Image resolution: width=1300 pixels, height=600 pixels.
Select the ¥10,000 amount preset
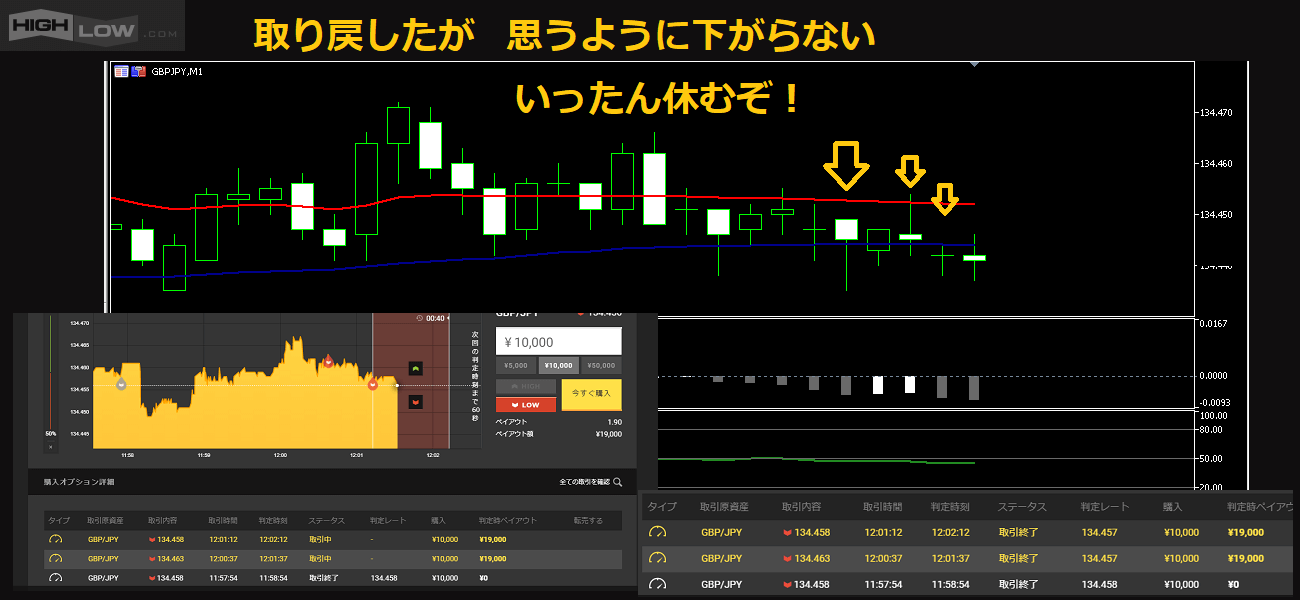559,365
